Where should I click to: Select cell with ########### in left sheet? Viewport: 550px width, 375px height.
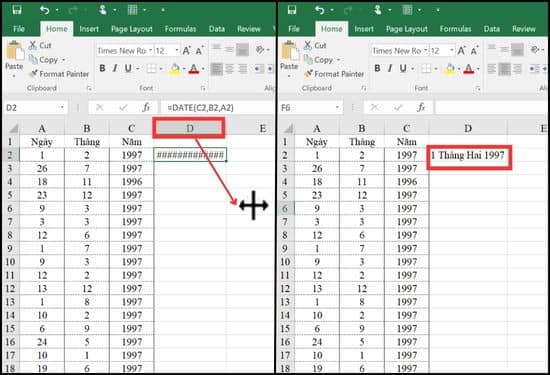pyautogui.click(x=190, y=155)
